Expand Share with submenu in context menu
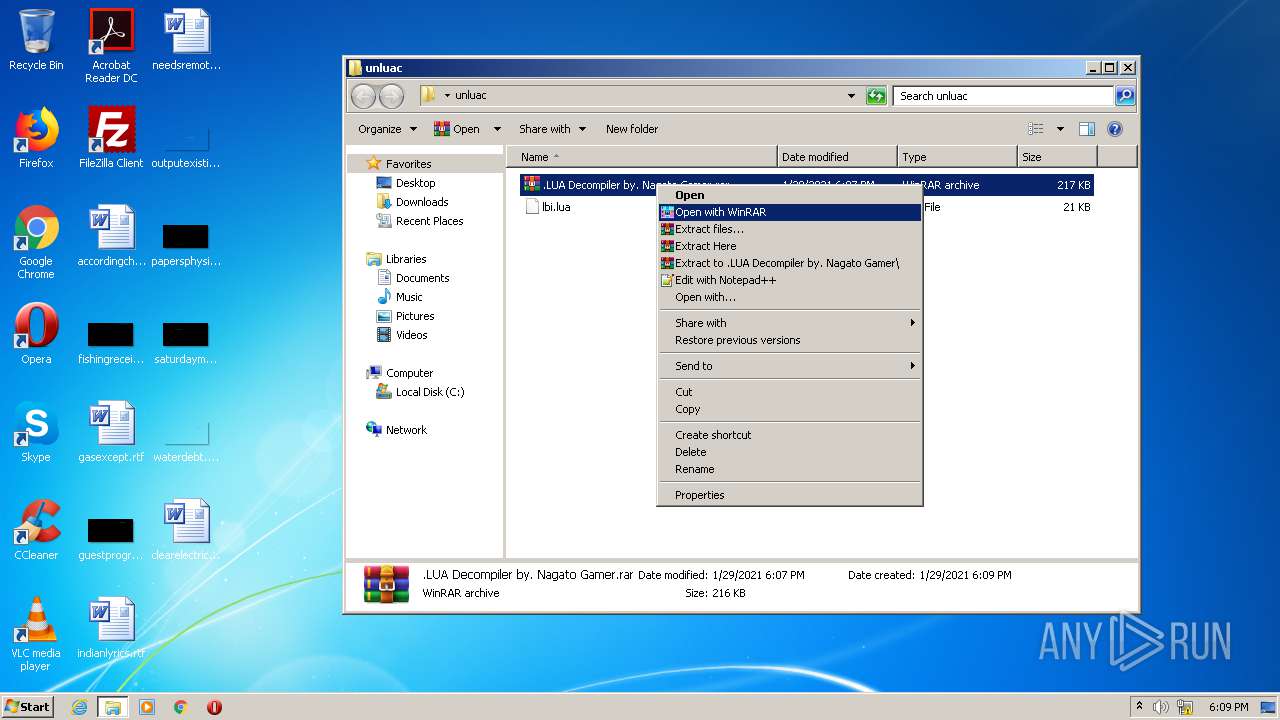1280x720 pixels. point(789,323)
